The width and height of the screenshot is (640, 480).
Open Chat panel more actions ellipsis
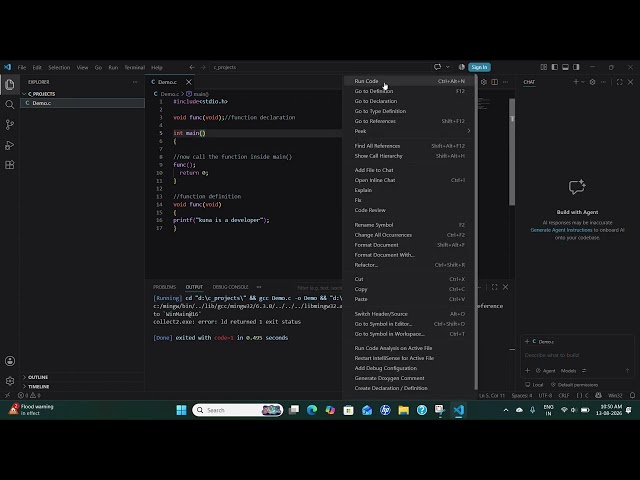pos(603,82)
